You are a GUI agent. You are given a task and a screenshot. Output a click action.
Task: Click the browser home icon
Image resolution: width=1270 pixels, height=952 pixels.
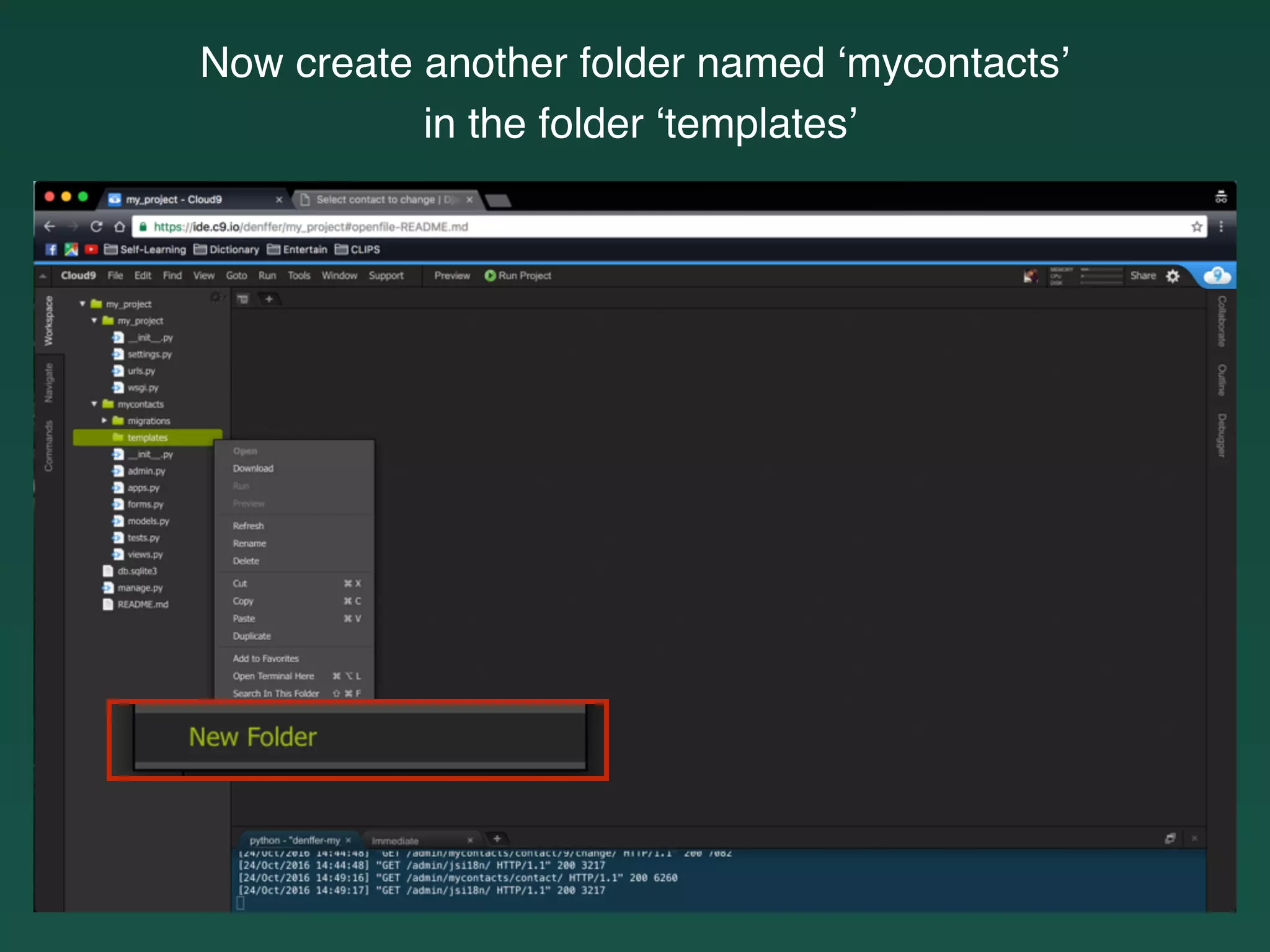click(x=120, y=227)
